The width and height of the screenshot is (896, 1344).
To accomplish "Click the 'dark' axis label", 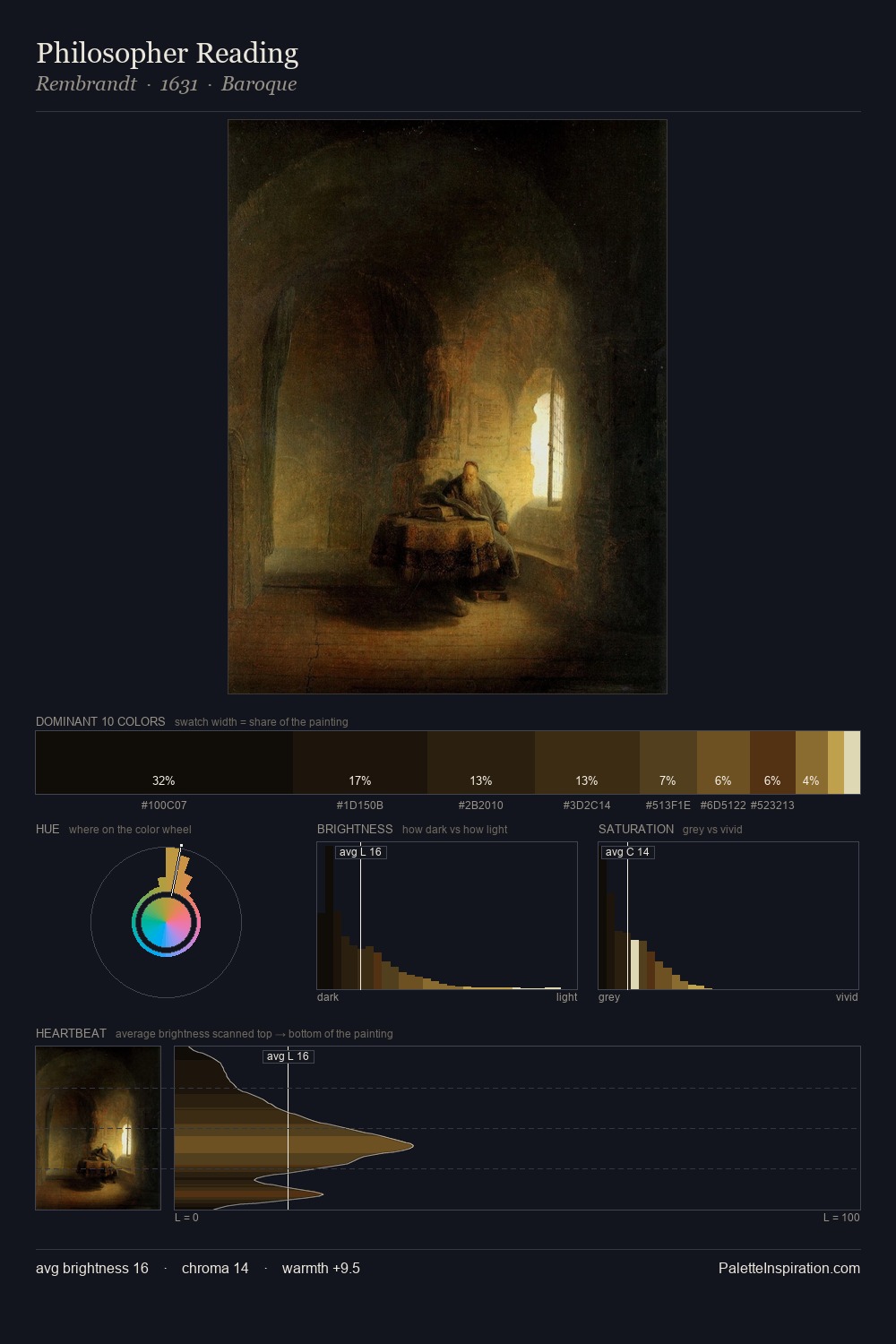I will point(328,997).
